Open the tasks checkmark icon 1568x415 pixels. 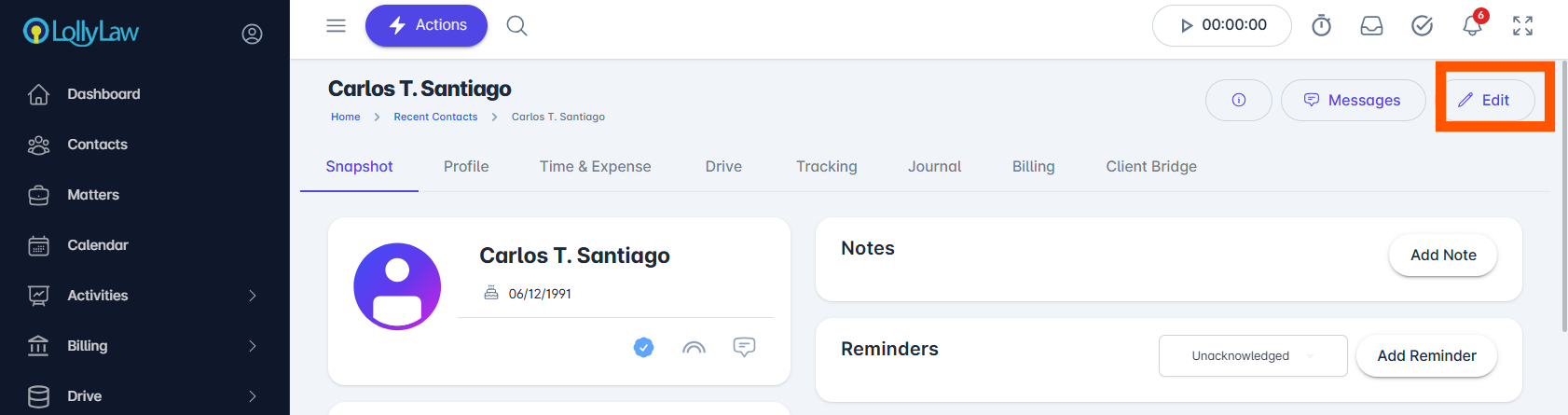click(1422, 26)
